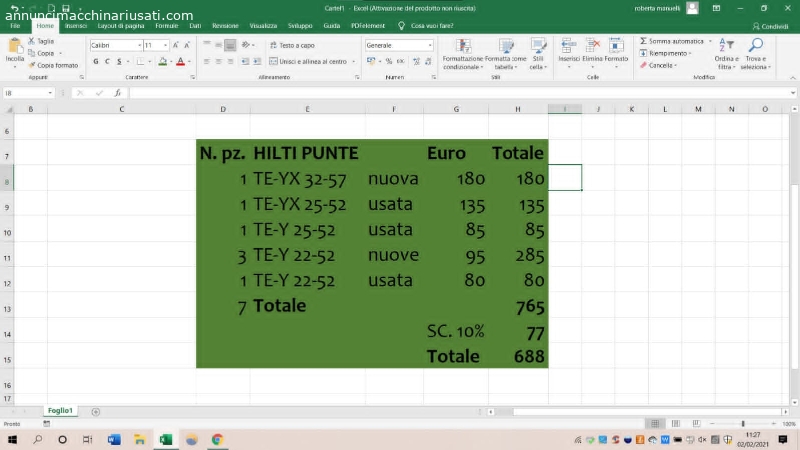Click the Condividi share button

coord(770,26)
